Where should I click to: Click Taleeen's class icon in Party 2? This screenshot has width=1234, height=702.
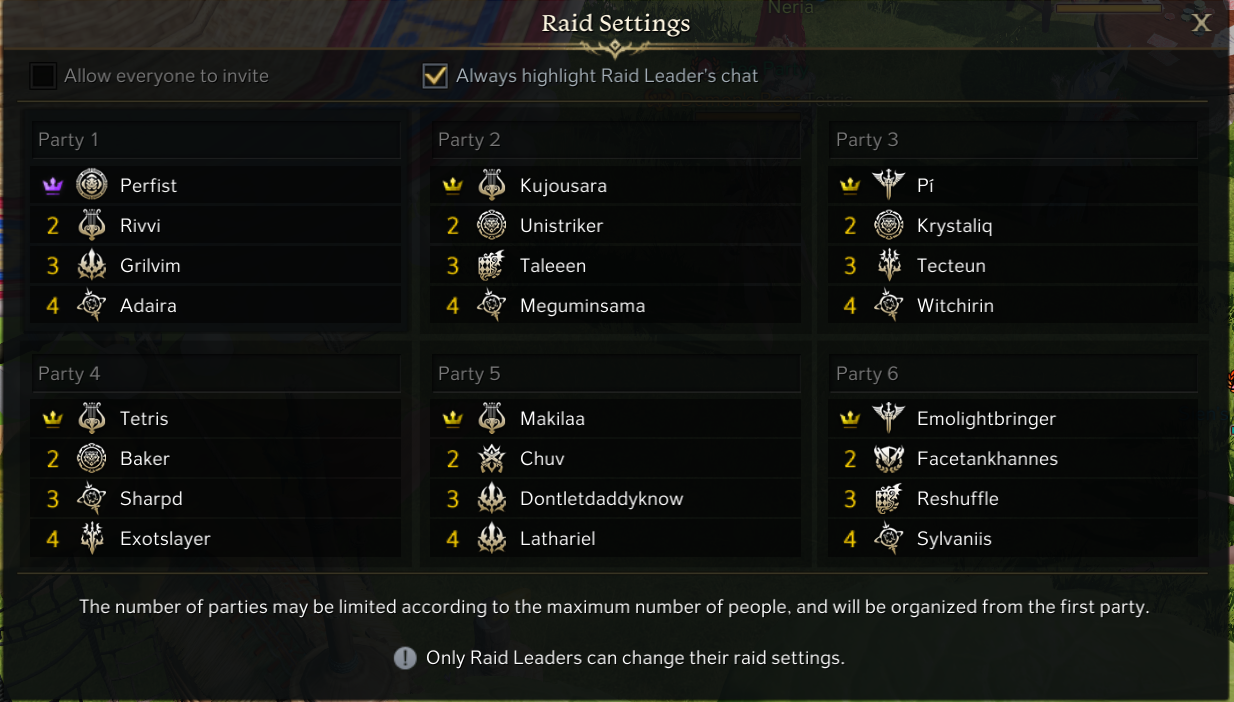pos(491,265)
